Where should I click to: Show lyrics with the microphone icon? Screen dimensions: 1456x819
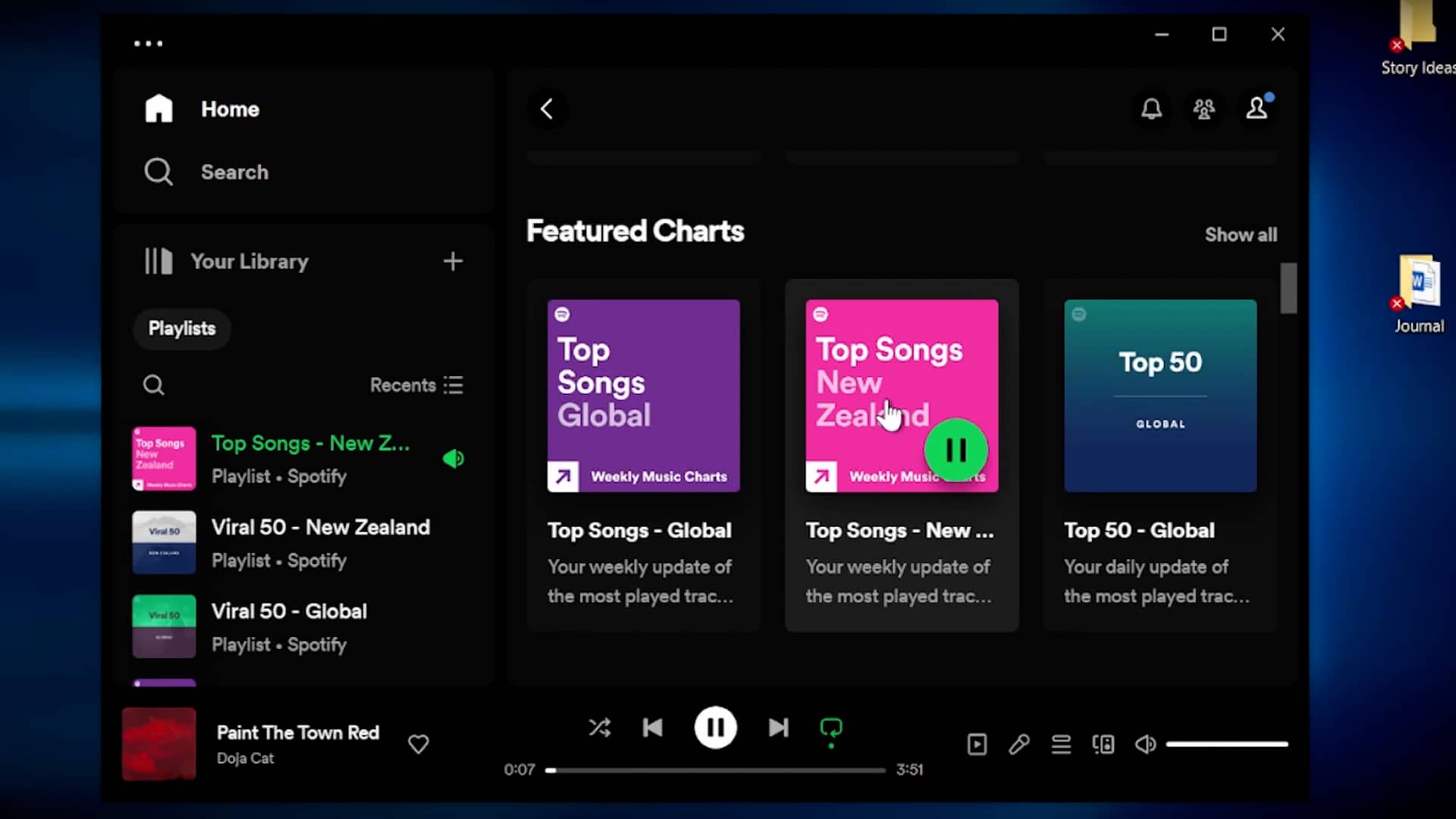click(x=1018, y=745)
